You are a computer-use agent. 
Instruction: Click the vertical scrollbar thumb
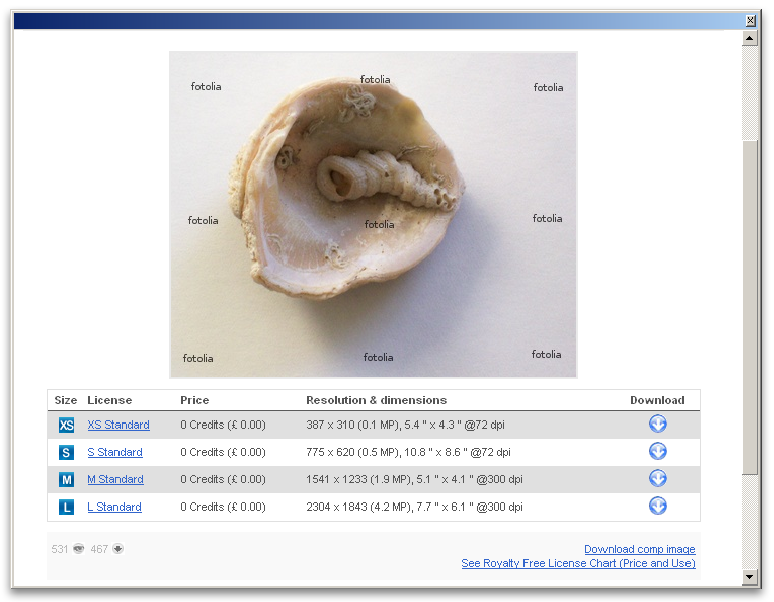pos(750,308)
